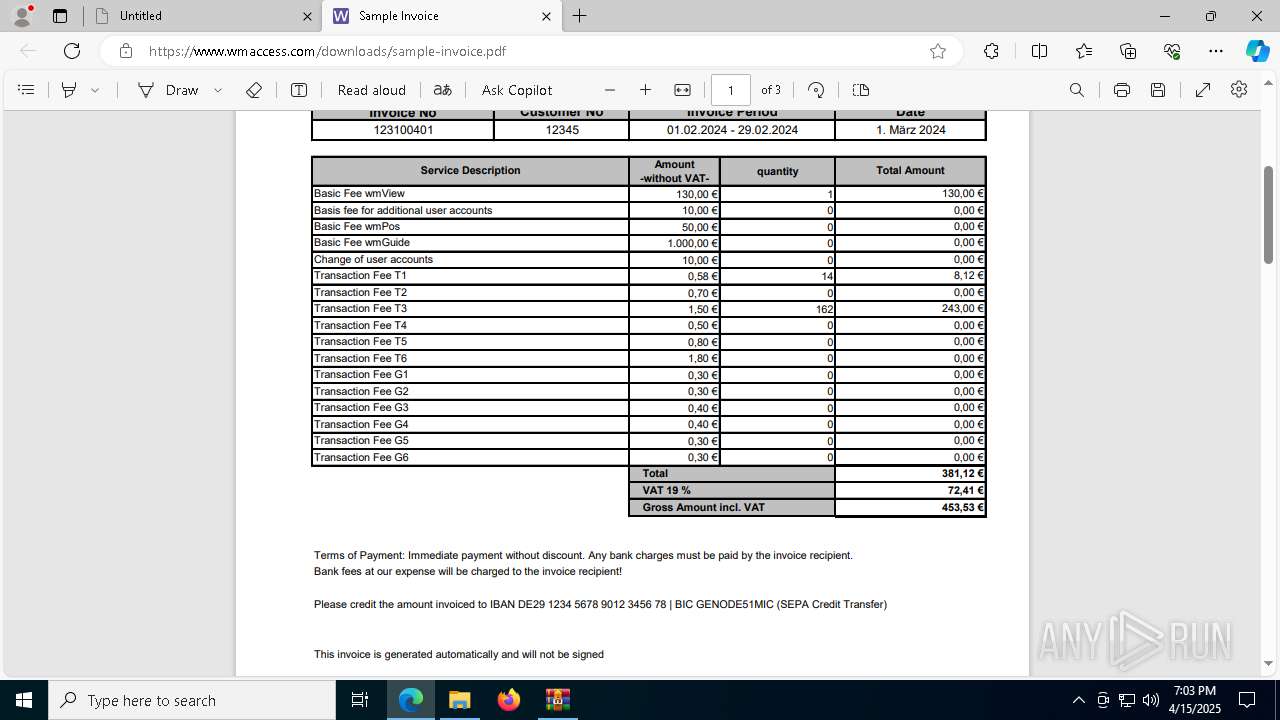The width and height of the screenshot is (1280, 720).
Task: Open Find in PDF search
Action: (1077, 90)
